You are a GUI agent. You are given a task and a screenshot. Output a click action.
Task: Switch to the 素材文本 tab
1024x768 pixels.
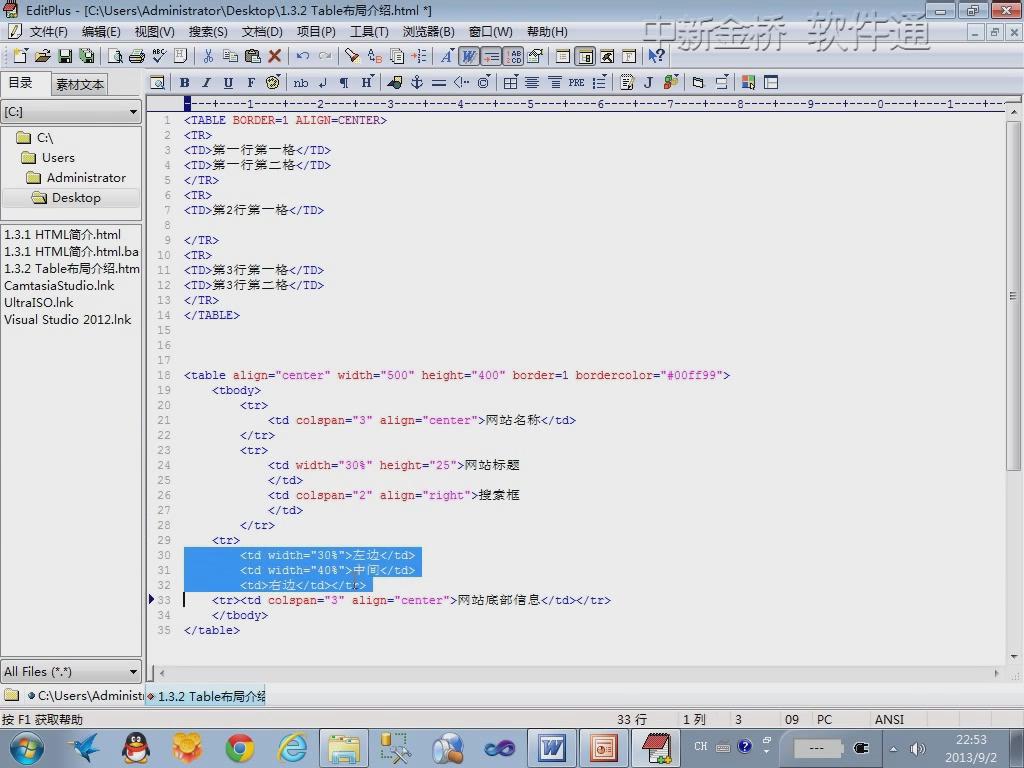tap(79, 84)
